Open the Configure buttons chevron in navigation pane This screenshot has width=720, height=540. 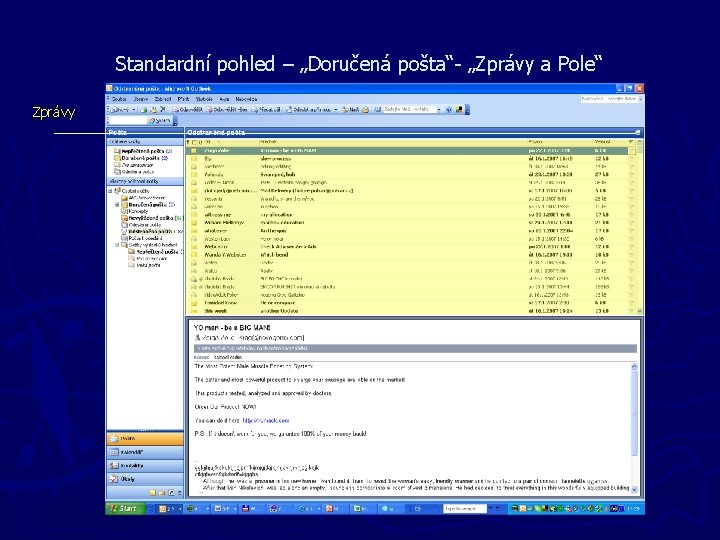[x=179, y=493]
